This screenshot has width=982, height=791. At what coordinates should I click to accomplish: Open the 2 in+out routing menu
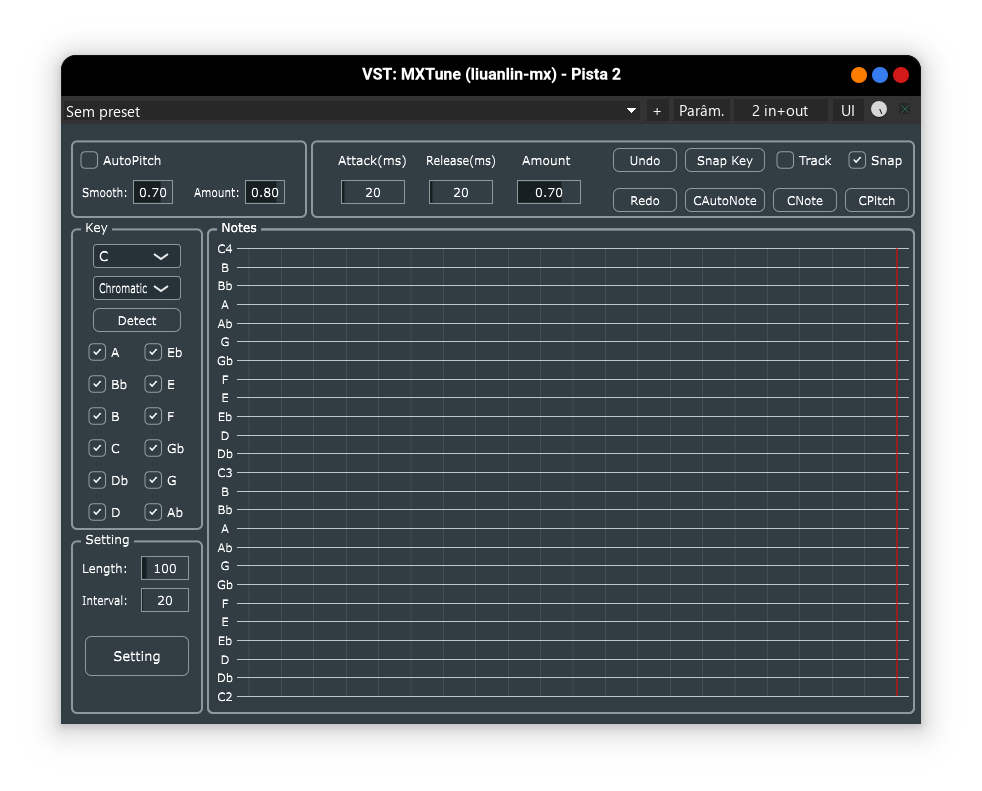(779, 111)
